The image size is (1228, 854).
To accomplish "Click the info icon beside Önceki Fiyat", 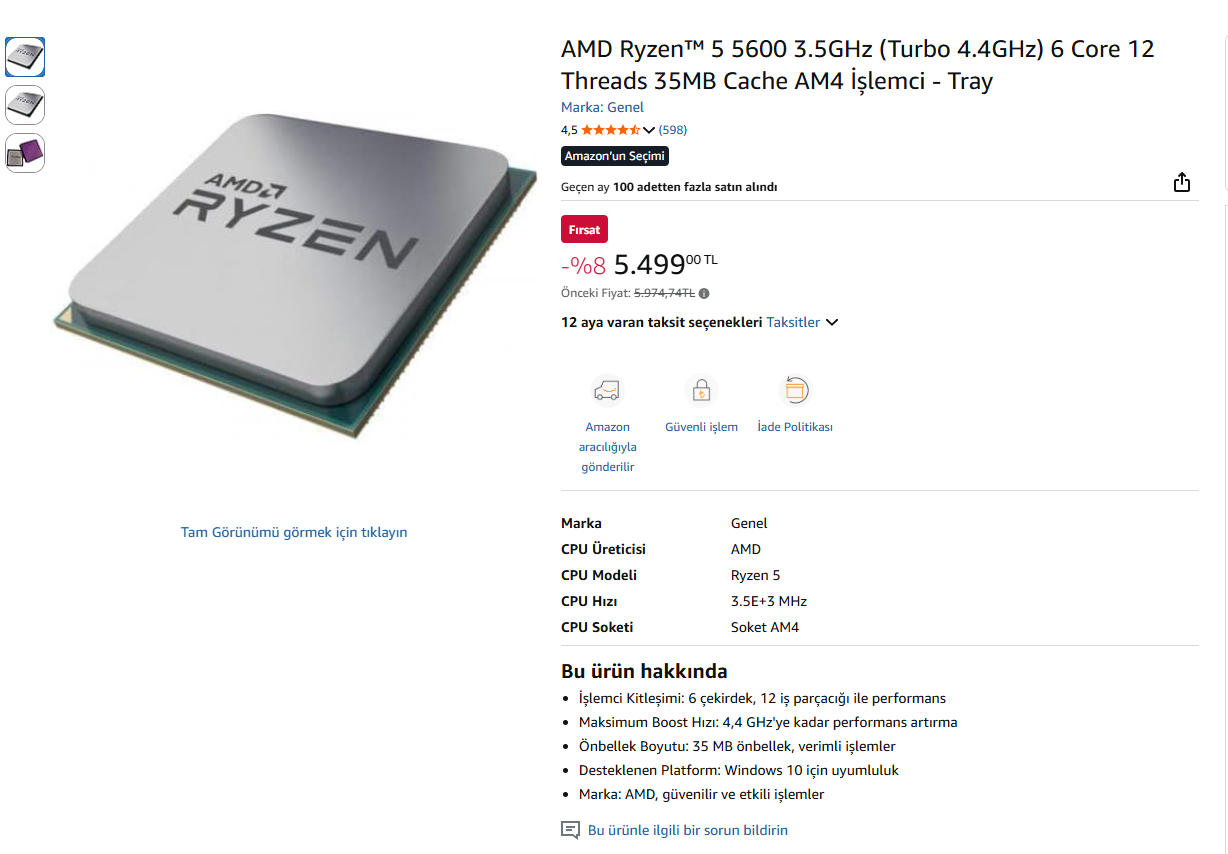I will click(704, 294).
